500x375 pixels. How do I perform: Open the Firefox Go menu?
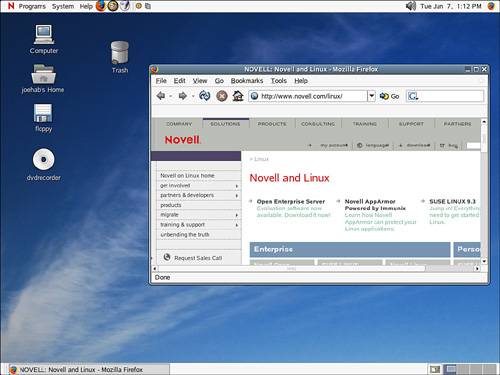coord(219,81)
